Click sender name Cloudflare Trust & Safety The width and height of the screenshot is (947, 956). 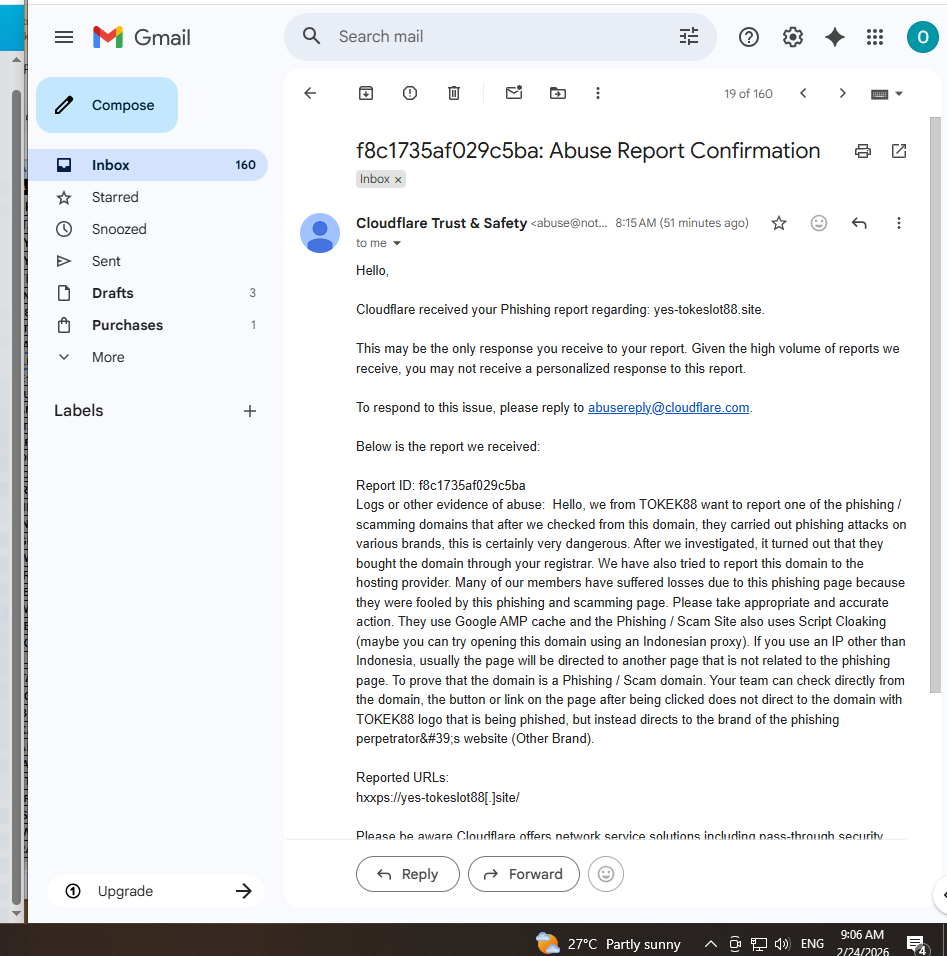(x=441, y=223)
